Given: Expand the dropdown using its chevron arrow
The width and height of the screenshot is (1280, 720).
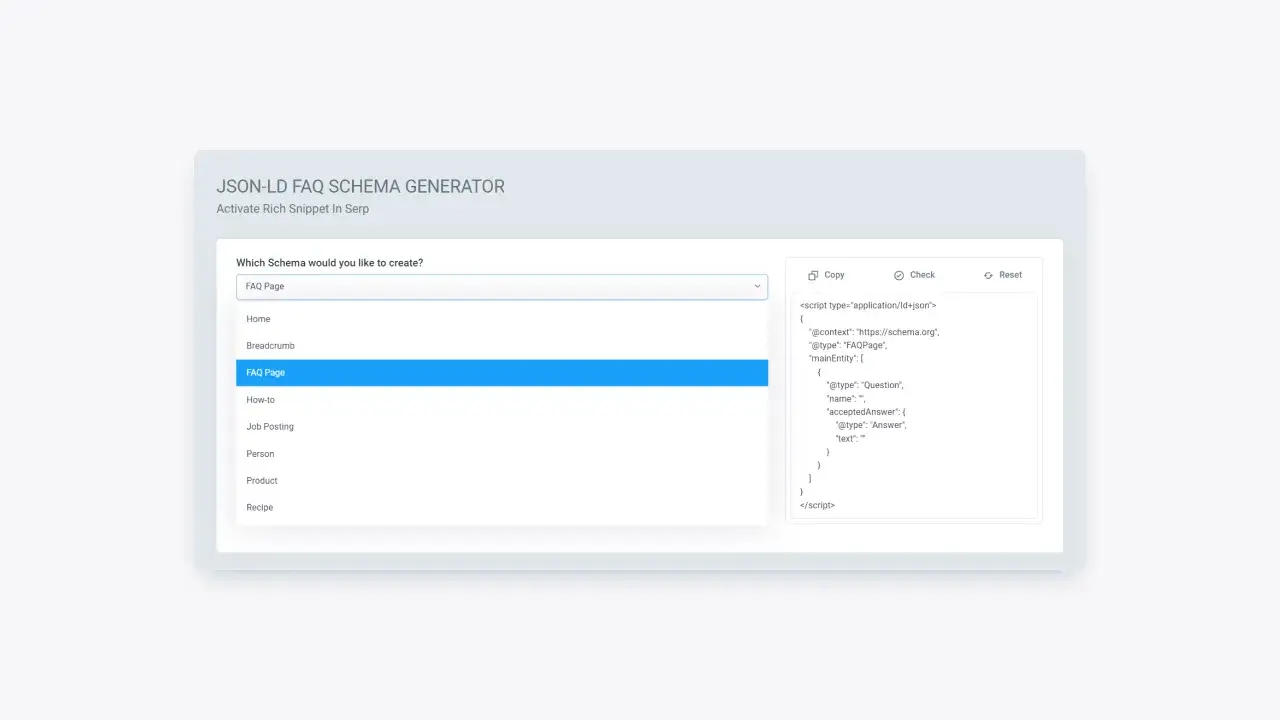Looking at the screenshot, I should tap(757, 286).
